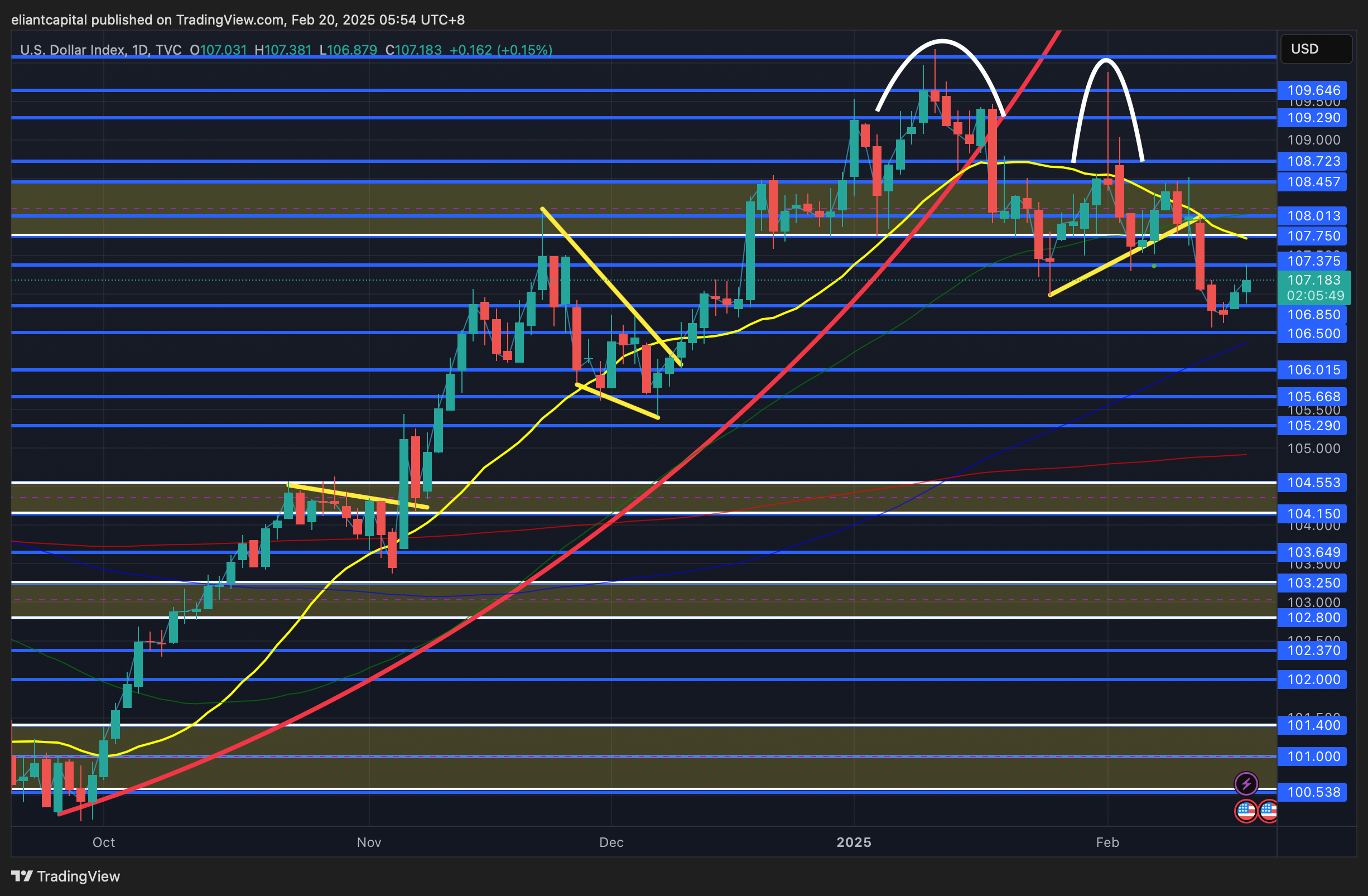This screenshot has height=896, width=1368.
Task: Click the Oct label on time axis
Action: (103, 842)
